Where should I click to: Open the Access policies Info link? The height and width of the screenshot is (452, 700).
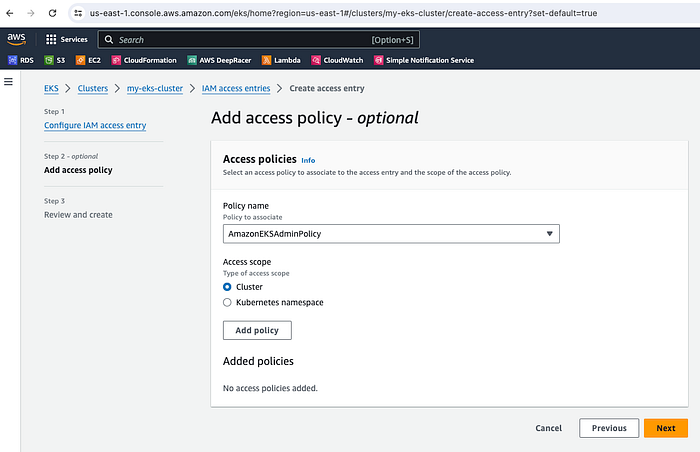click(308, 160)
